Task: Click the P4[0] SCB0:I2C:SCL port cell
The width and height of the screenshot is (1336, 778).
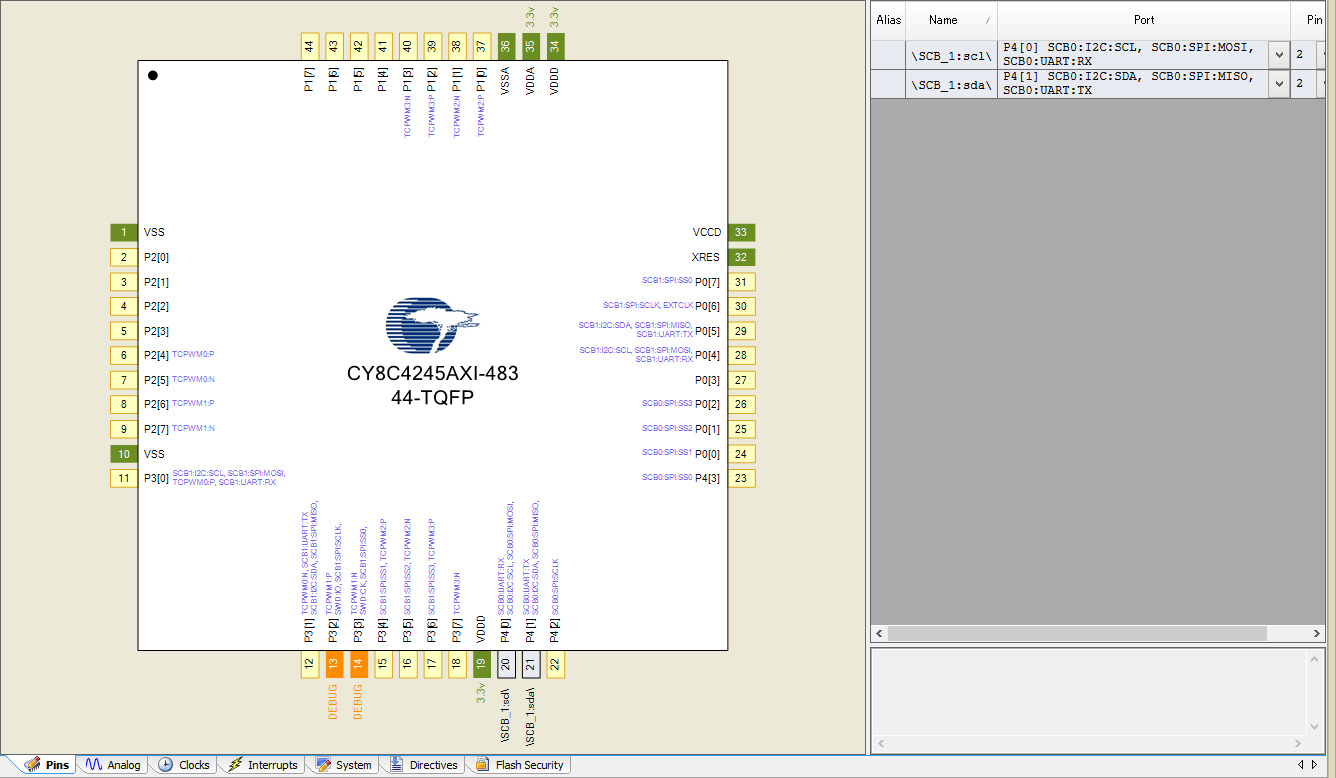Action: 1134,54
